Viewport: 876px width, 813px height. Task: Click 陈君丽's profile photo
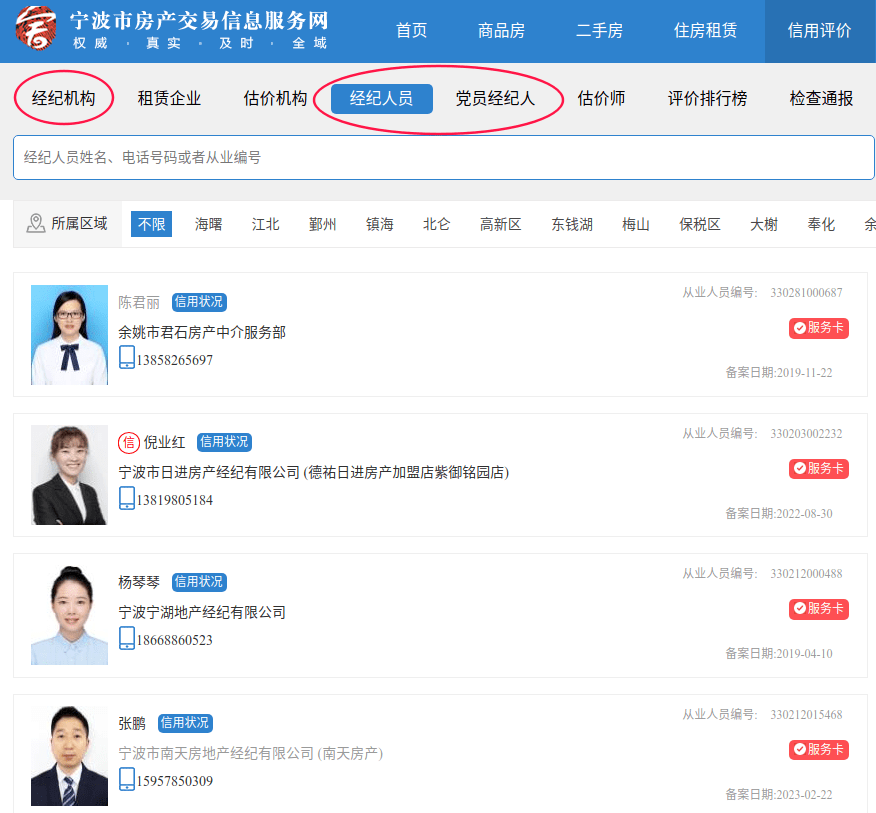tap(68, 335)
